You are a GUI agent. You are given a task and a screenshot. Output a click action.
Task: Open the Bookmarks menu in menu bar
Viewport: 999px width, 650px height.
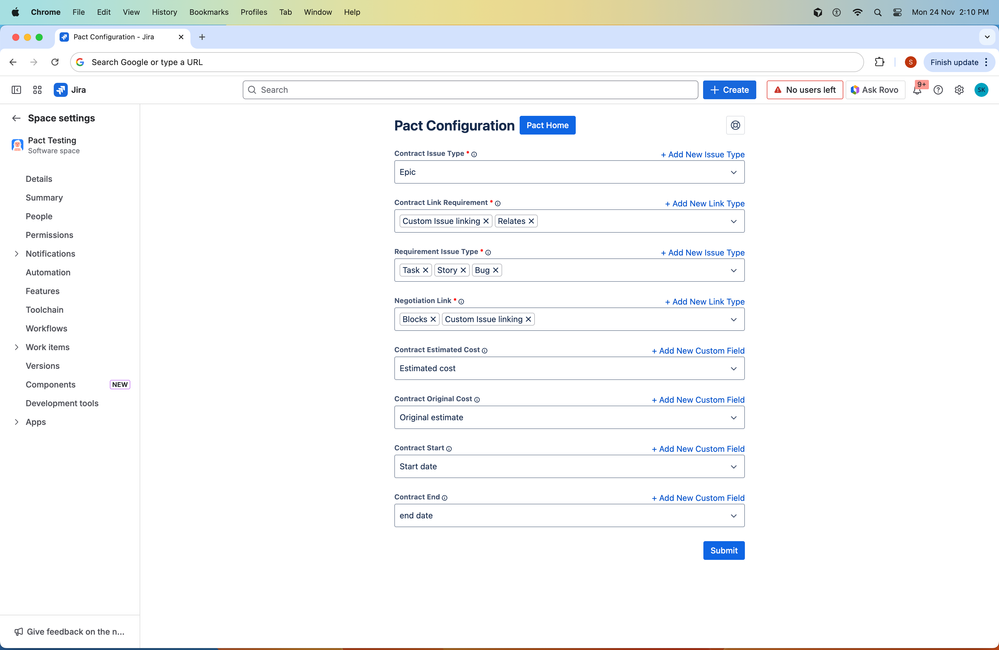[208, 12]
